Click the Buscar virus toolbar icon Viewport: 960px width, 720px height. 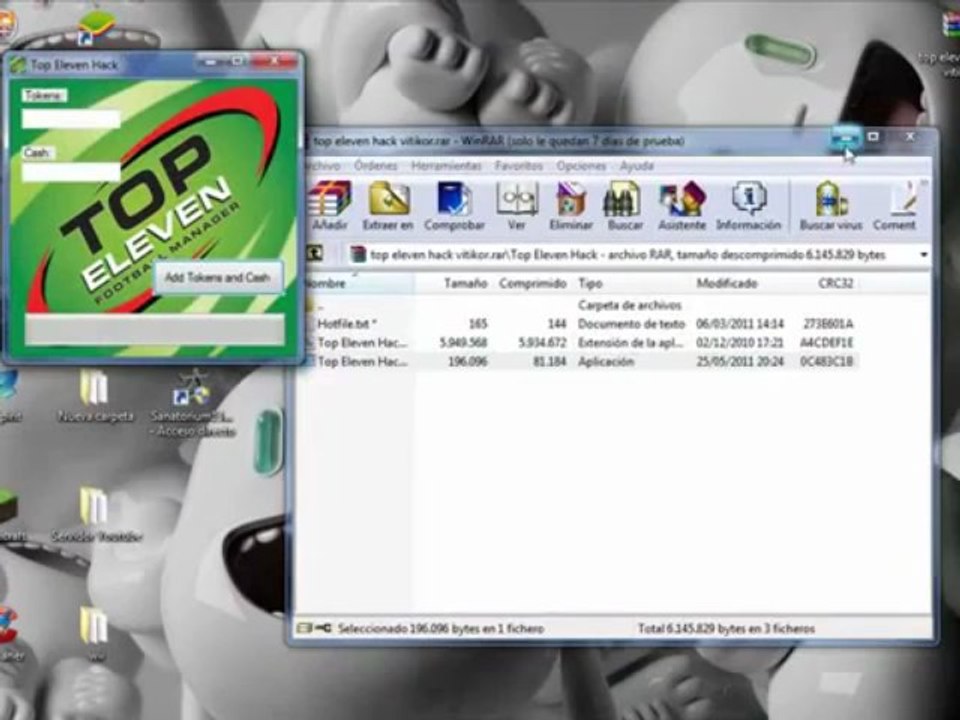click(x=830, y=206)
